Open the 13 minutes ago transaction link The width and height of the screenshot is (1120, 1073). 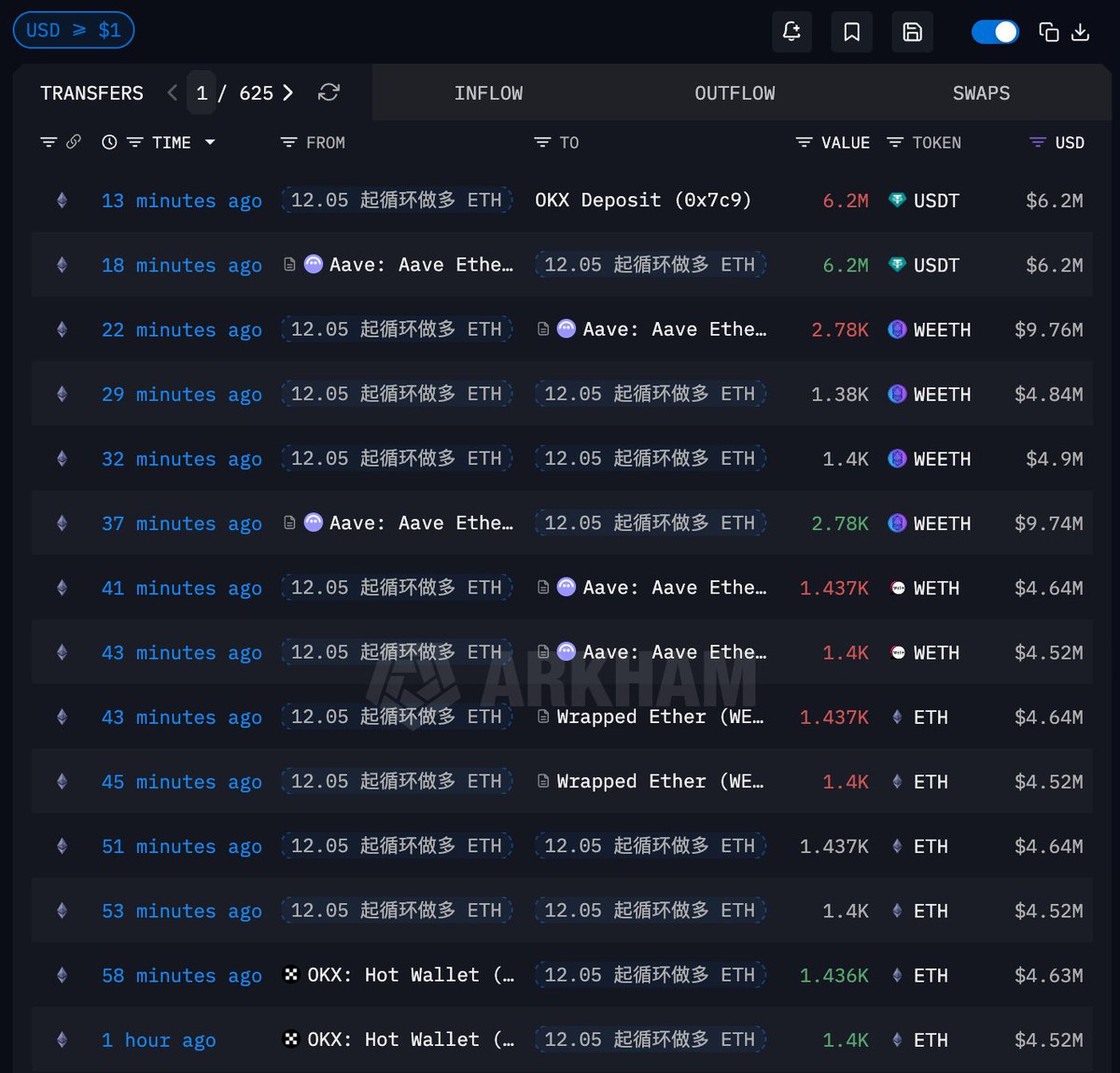coord(181,201)
